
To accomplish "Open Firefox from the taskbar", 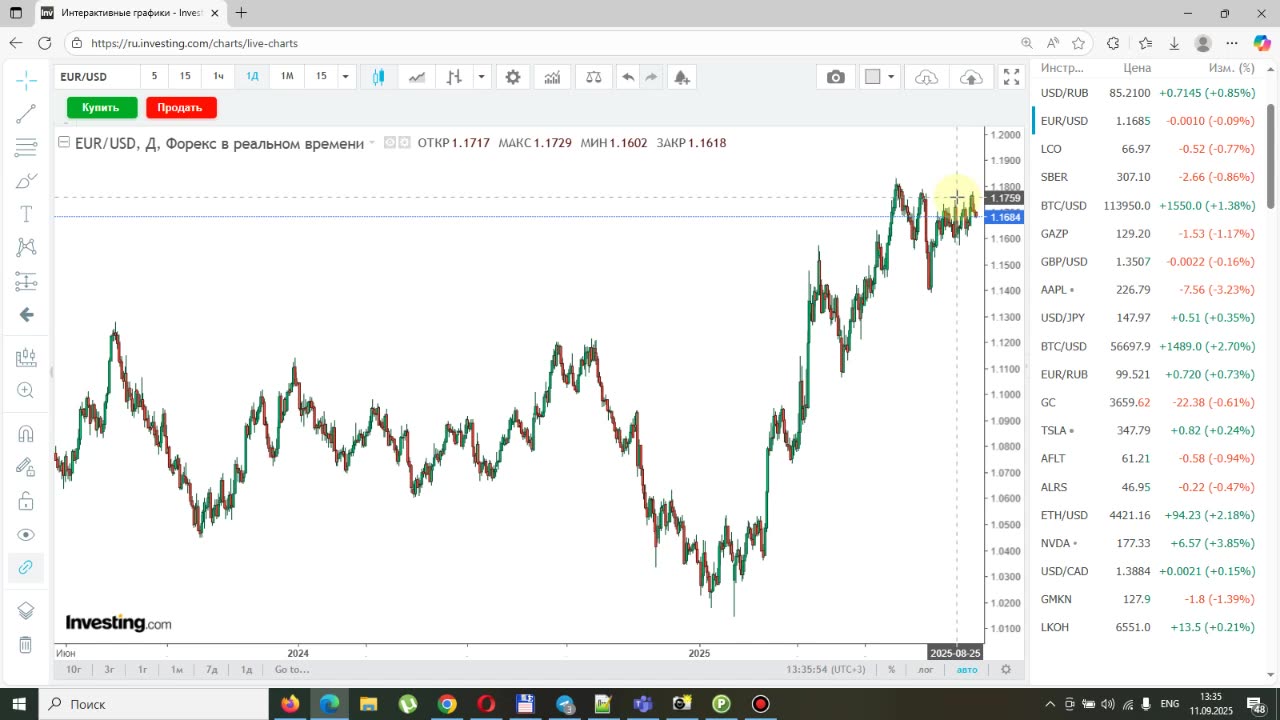I will [x=290, y=704].
